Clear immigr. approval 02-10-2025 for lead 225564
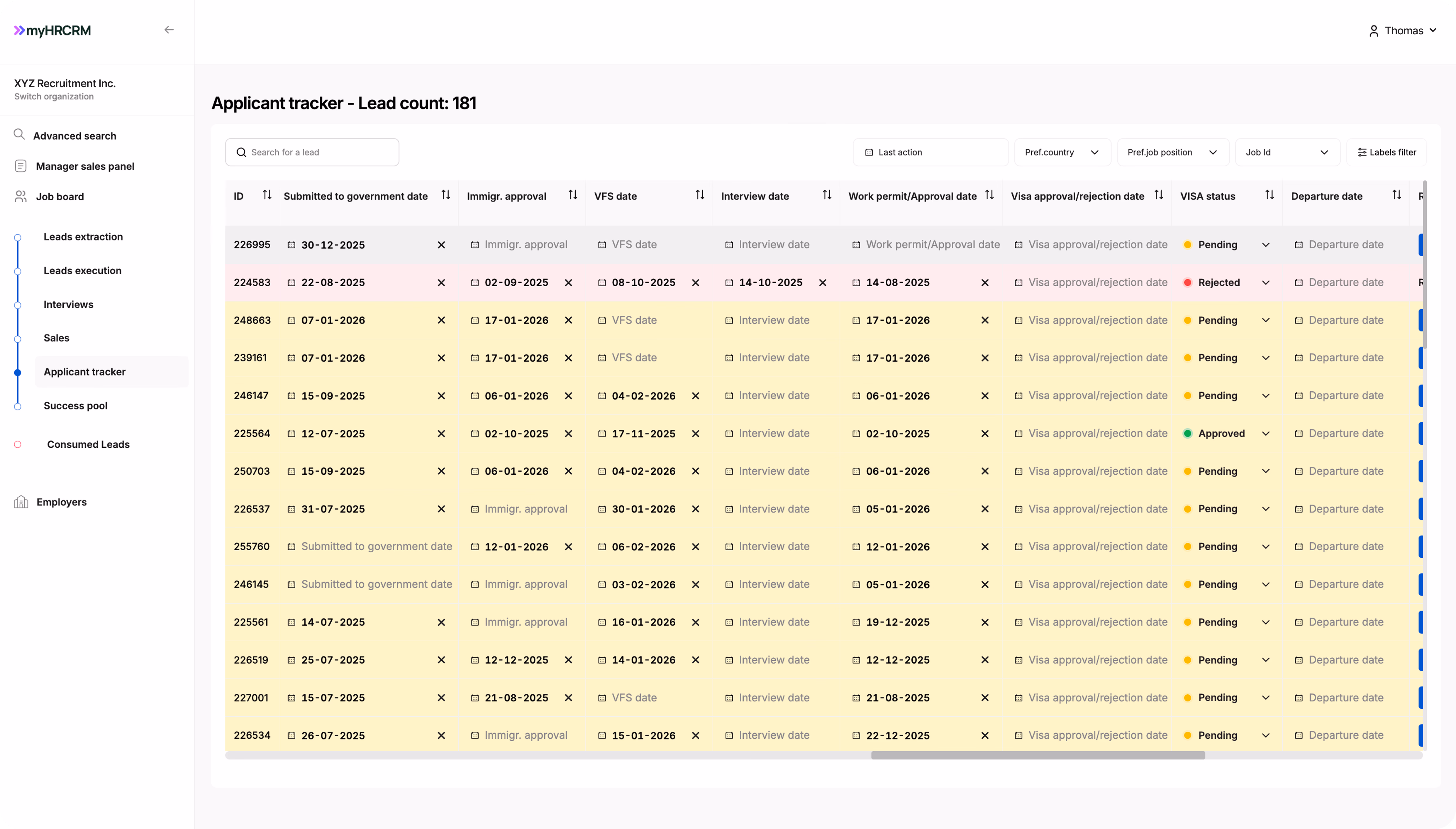The width and height of the screenshot is (1456, 829). [x=568, y=434]
